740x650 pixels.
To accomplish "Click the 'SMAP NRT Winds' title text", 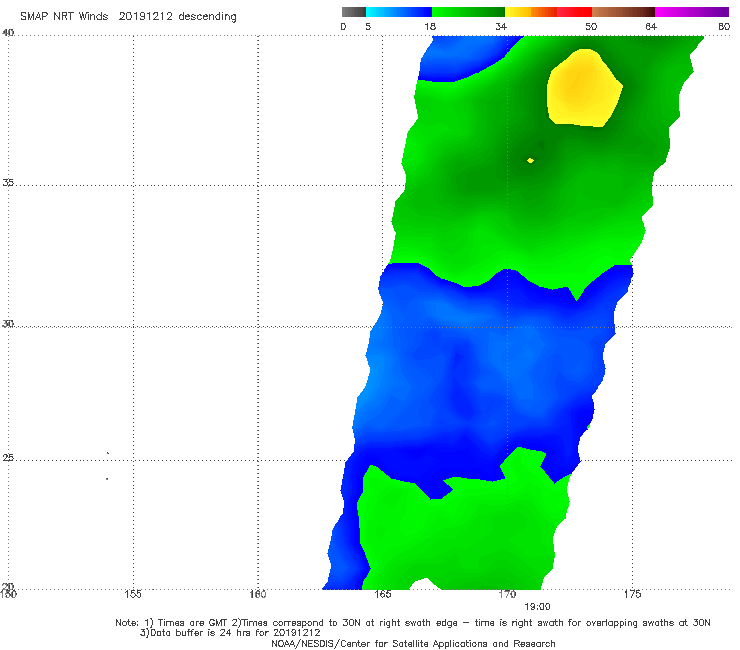I will [64, 16].
